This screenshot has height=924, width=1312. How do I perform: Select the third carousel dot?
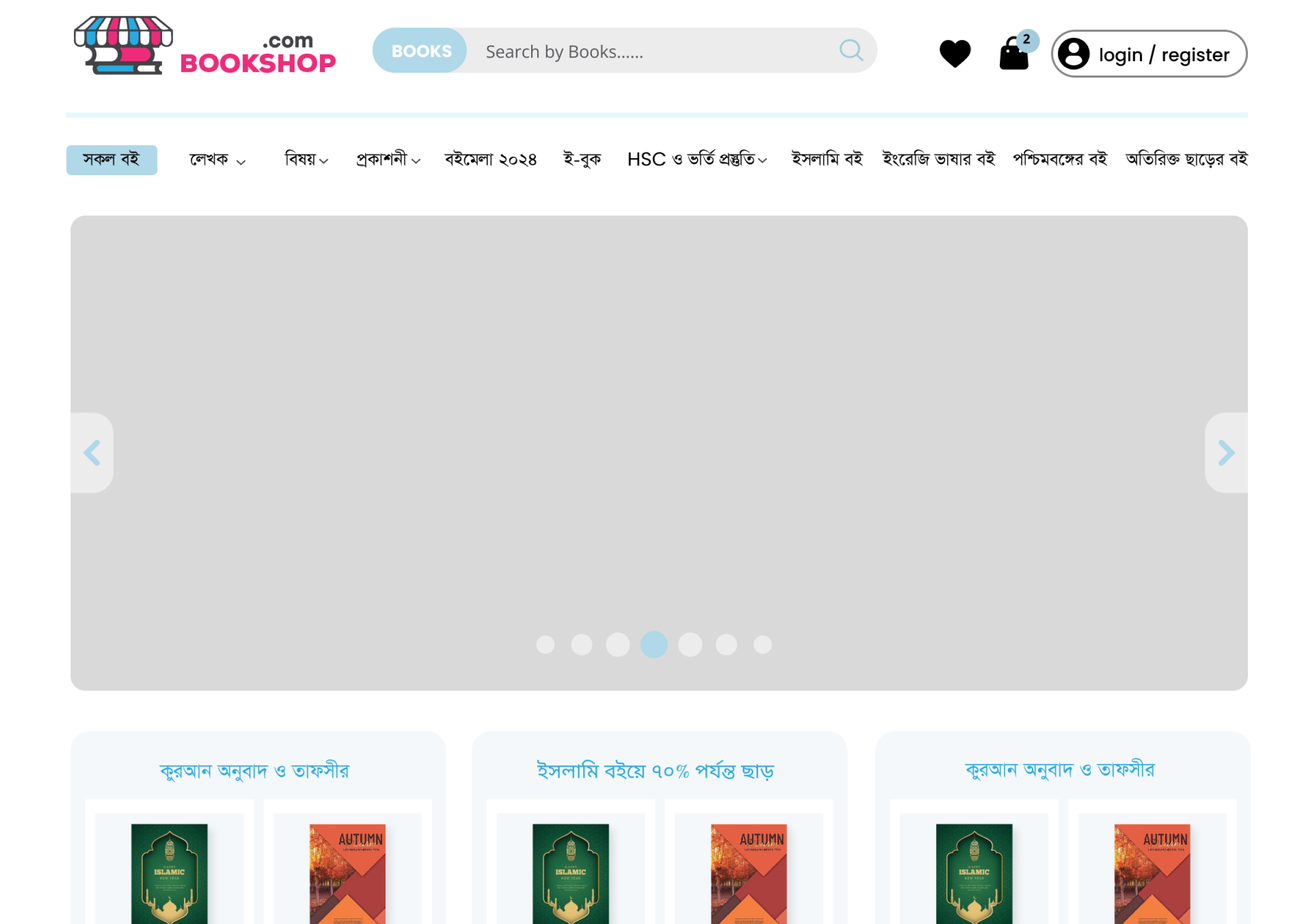[x=617, y=644]
